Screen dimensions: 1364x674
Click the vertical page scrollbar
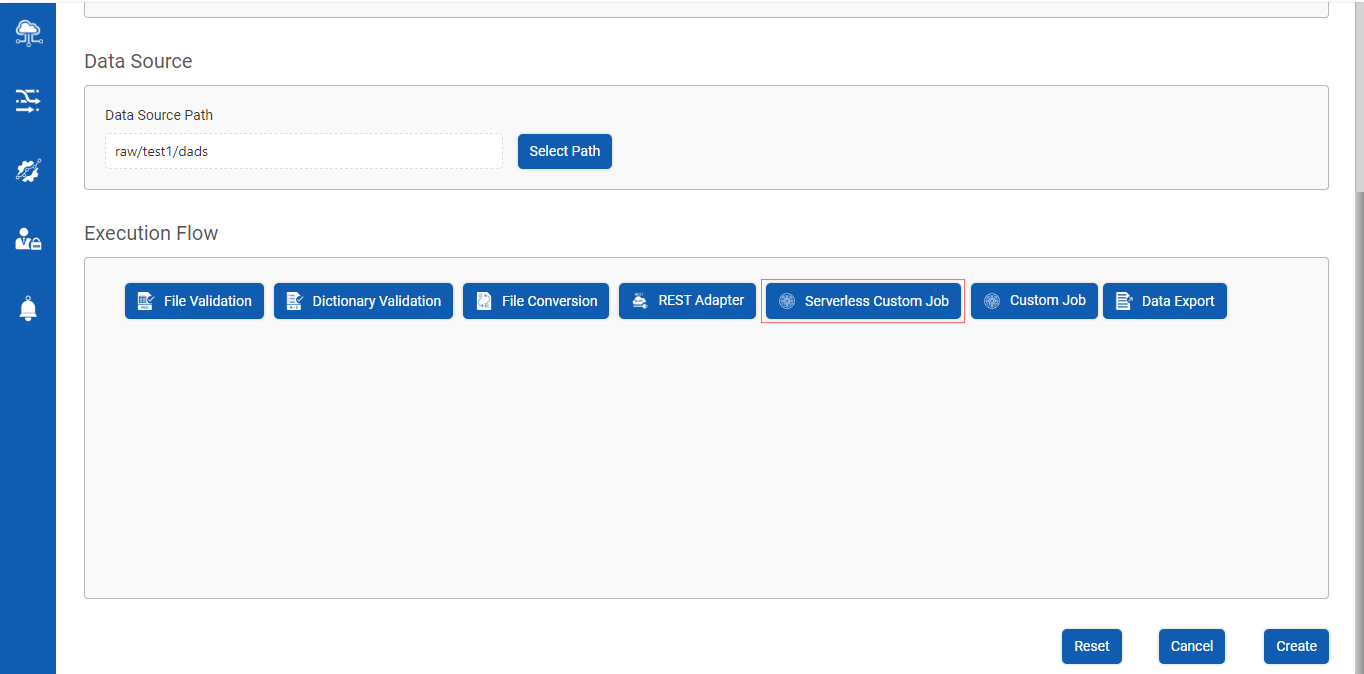(x=1359, y=337)
